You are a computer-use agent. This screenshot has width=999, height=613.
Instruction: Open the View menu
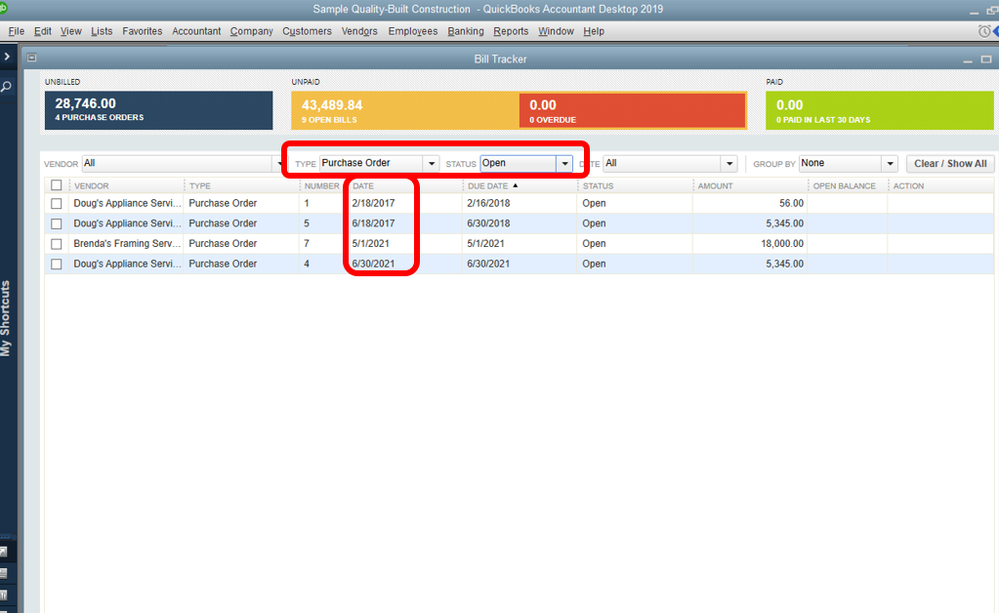[x=71, y=31]
